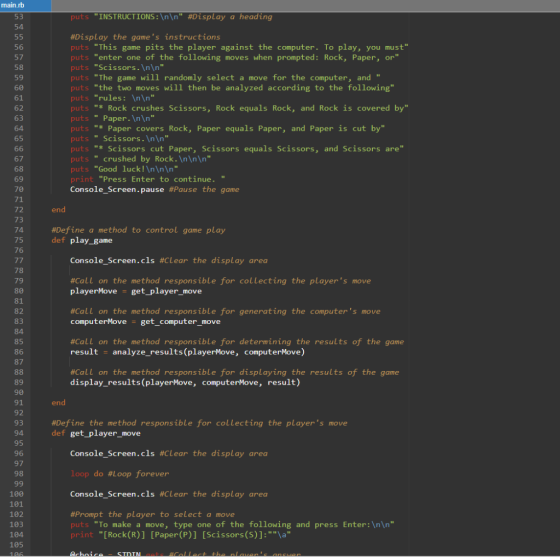Click 'Console_Screen.cls' on line 100
Viewport: 560px width, 557px height.
coord(112,494)
